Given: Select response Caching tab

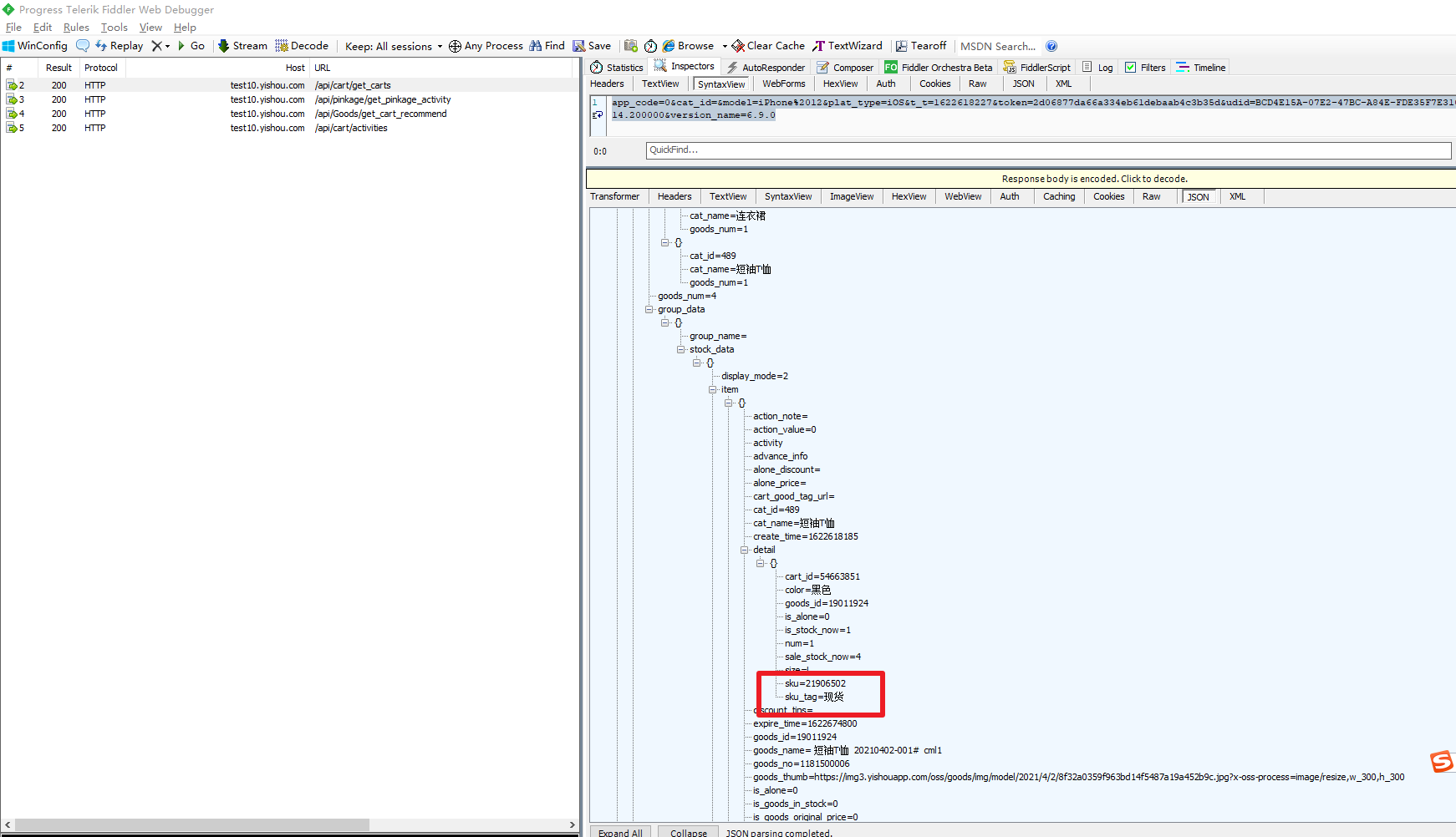Looking at the screenshot, I should click(1059, 197).
